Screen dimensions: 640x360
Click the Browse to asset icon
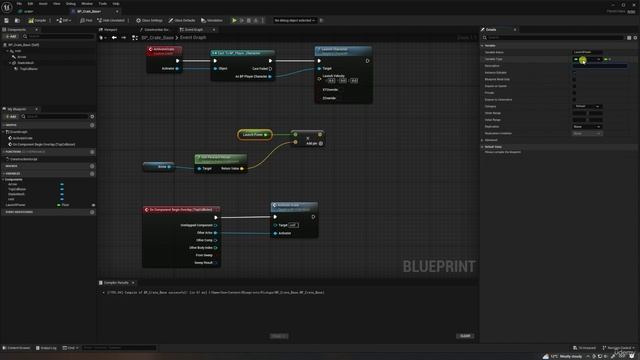[x=17, y=20]
